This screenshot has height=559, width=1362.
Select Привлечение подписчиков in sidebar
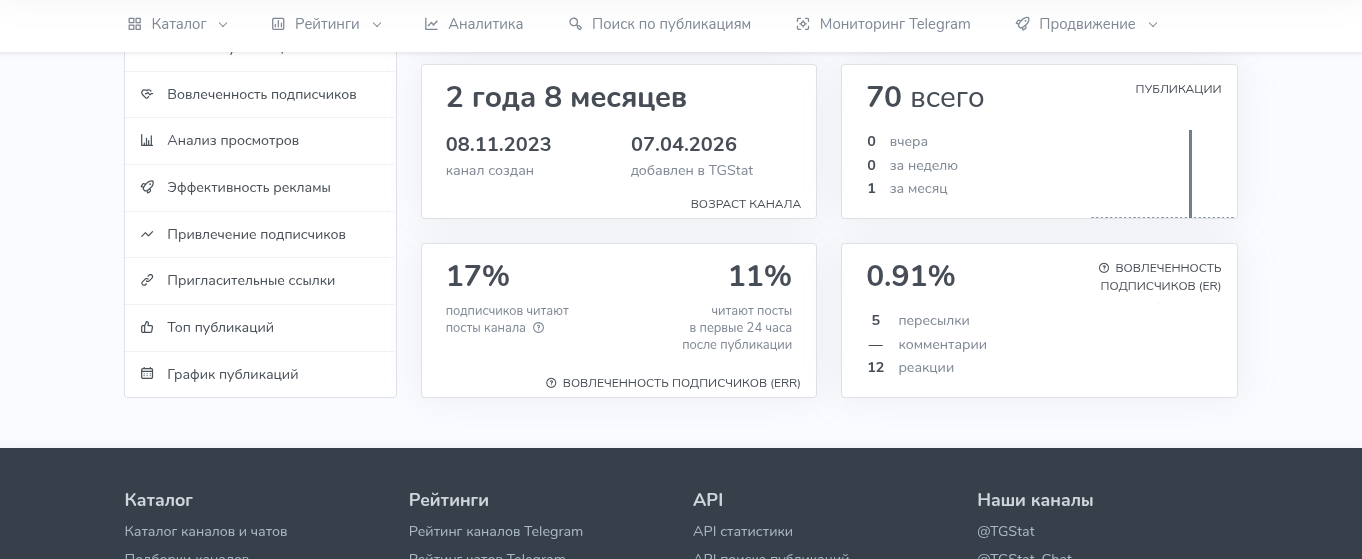pos(260,234)
